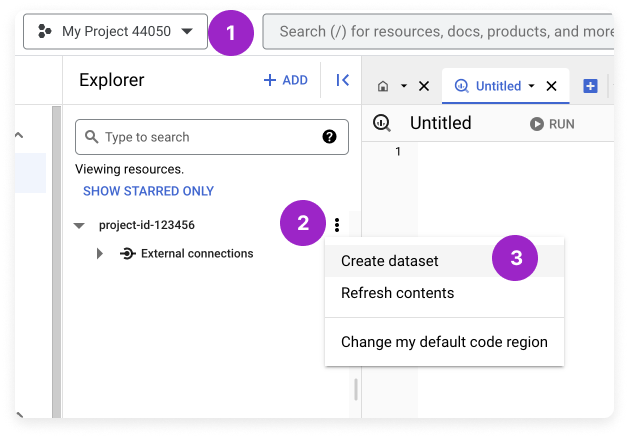Choose Create dataset from the context menu
The image size is (629, 438).
444,261
